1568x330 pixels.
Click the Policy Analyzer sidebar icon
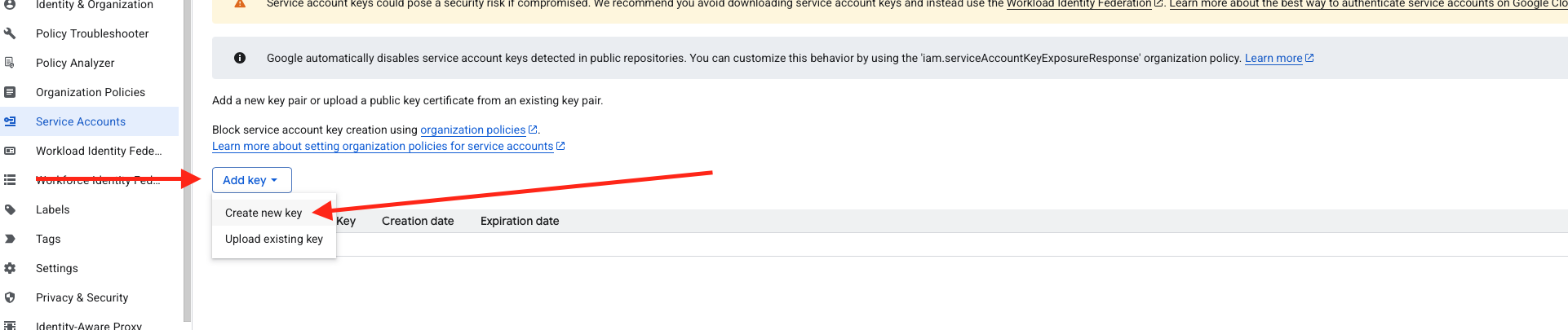tap(10, 63)
